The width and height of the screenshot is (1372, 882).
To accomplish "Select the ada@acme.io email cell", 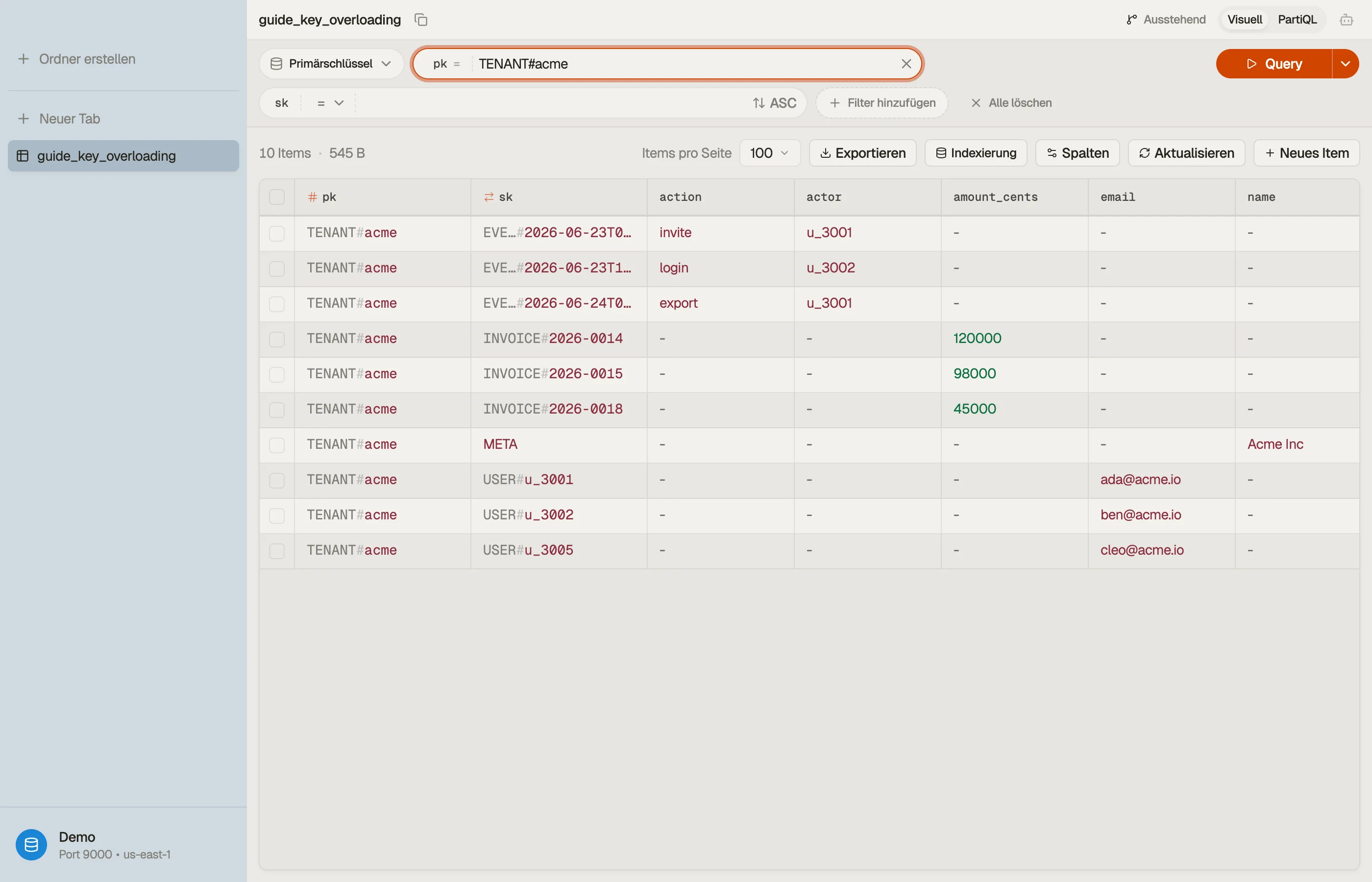I will tap(1162, 480).
